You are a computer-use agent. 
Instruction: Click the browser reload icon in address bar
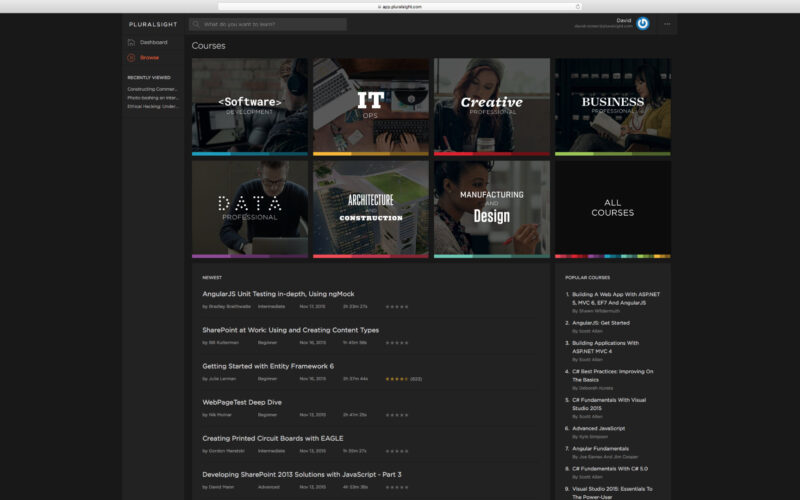point(578,7)
